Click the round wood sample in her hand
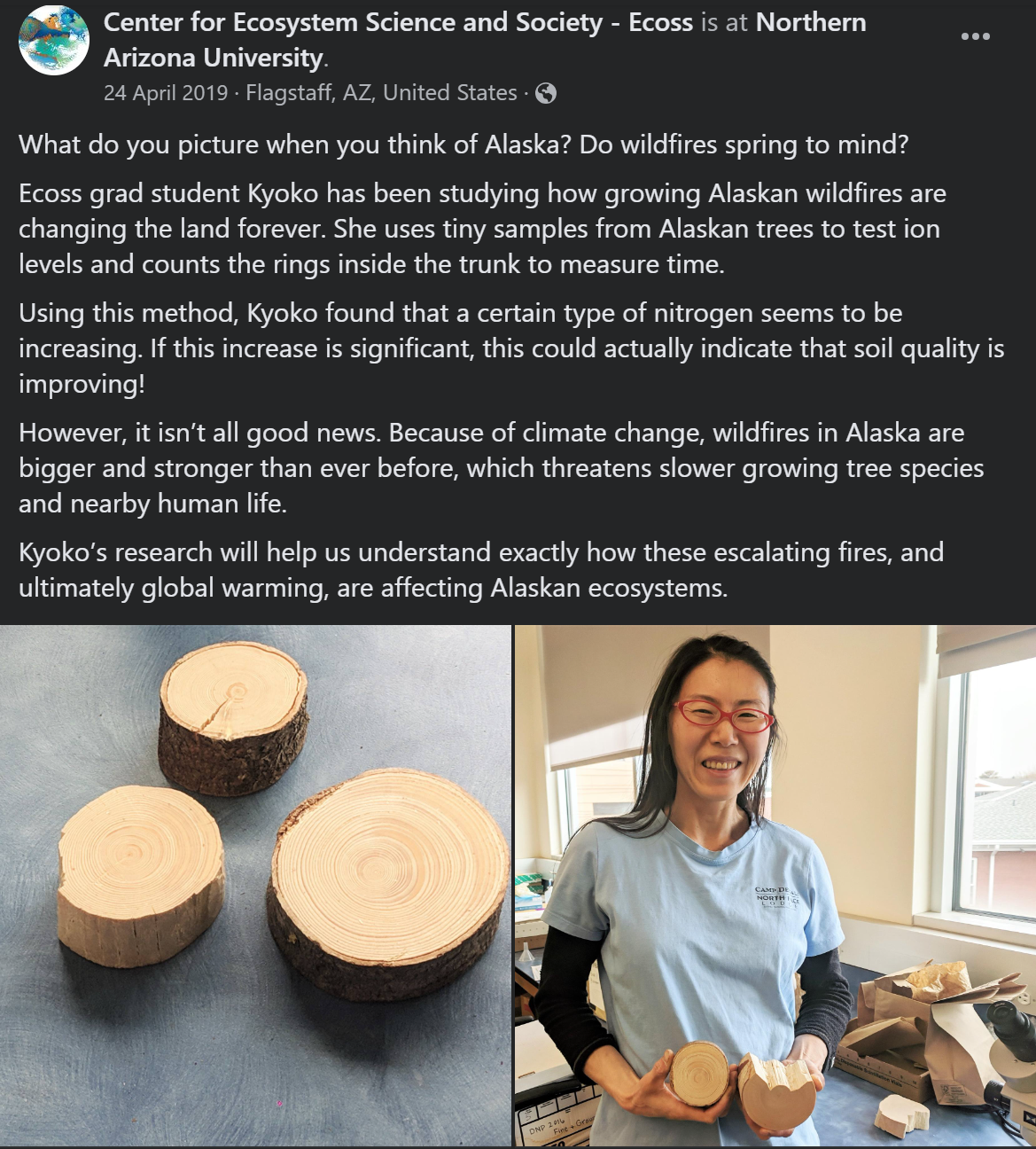 click(699, 1075)
